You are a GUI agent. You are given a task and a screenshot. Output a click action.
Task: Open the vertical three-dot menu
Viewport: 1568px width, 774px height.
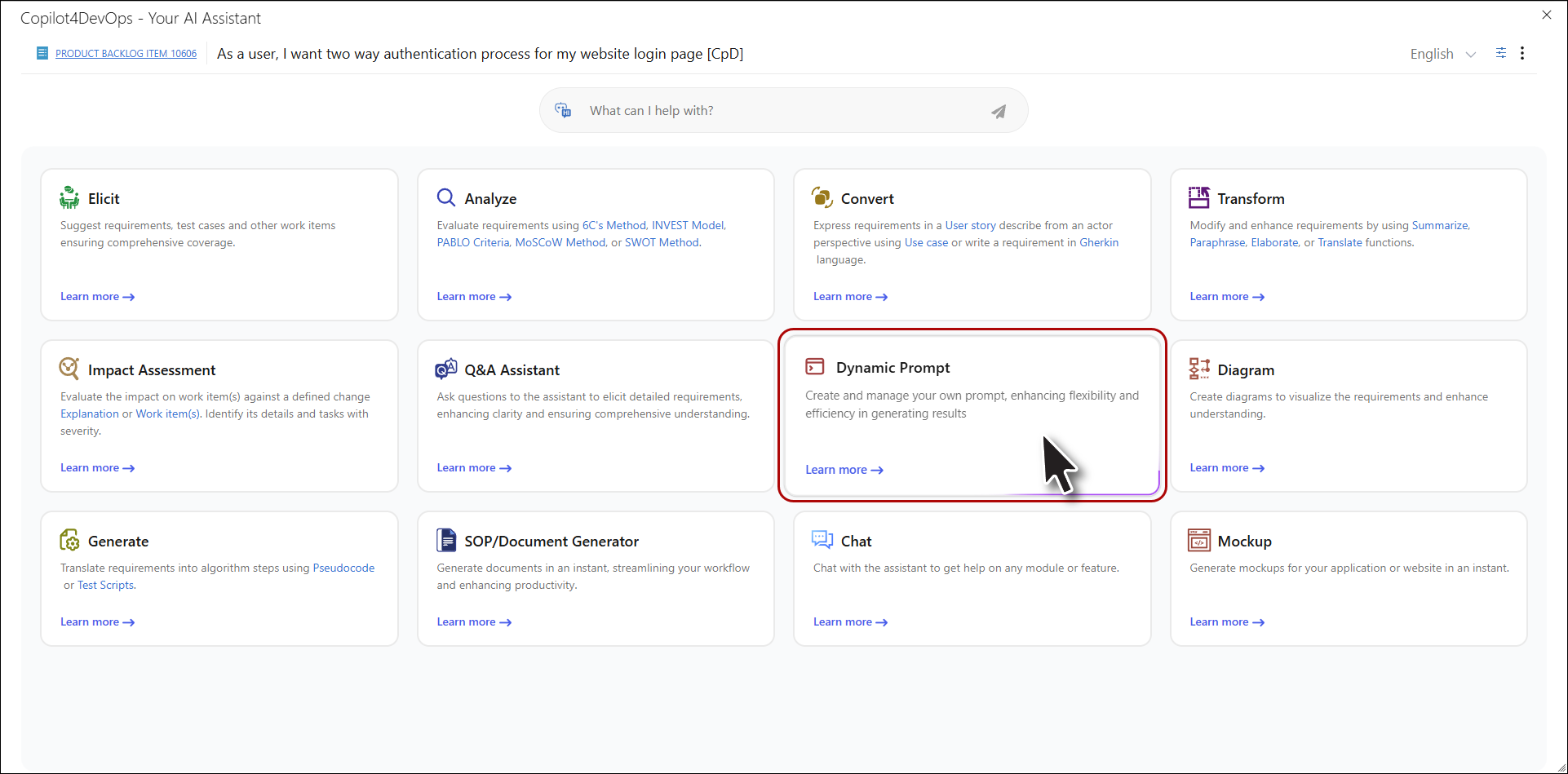(1522, 53)
